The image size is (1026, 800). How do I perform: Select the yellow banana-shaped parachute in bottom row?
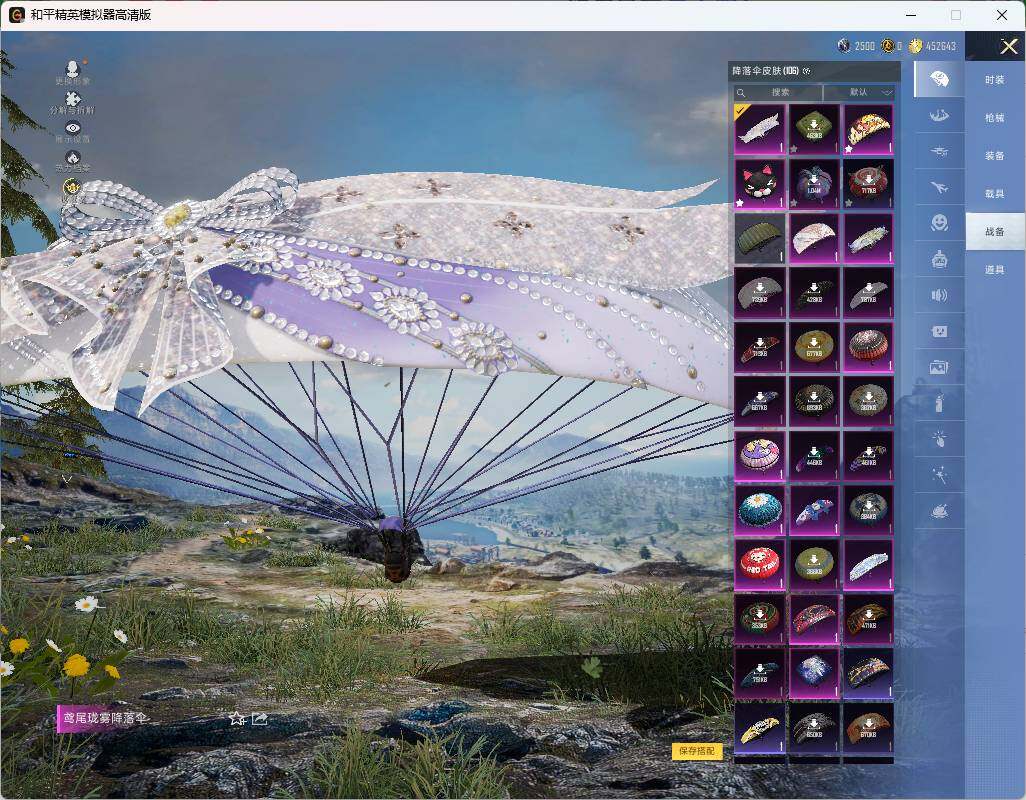coord(759,727)
